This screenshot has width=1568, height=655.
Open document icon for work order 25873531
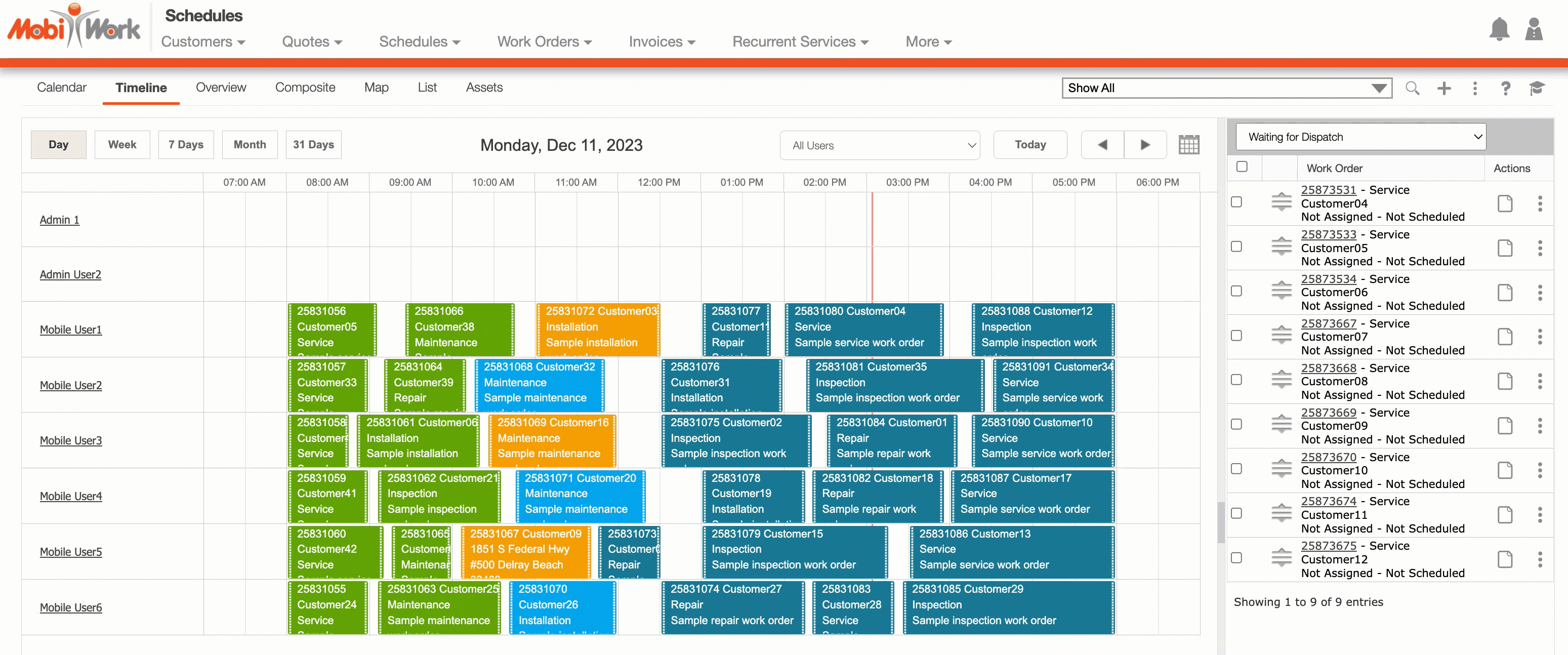(x=1505, y=203)
